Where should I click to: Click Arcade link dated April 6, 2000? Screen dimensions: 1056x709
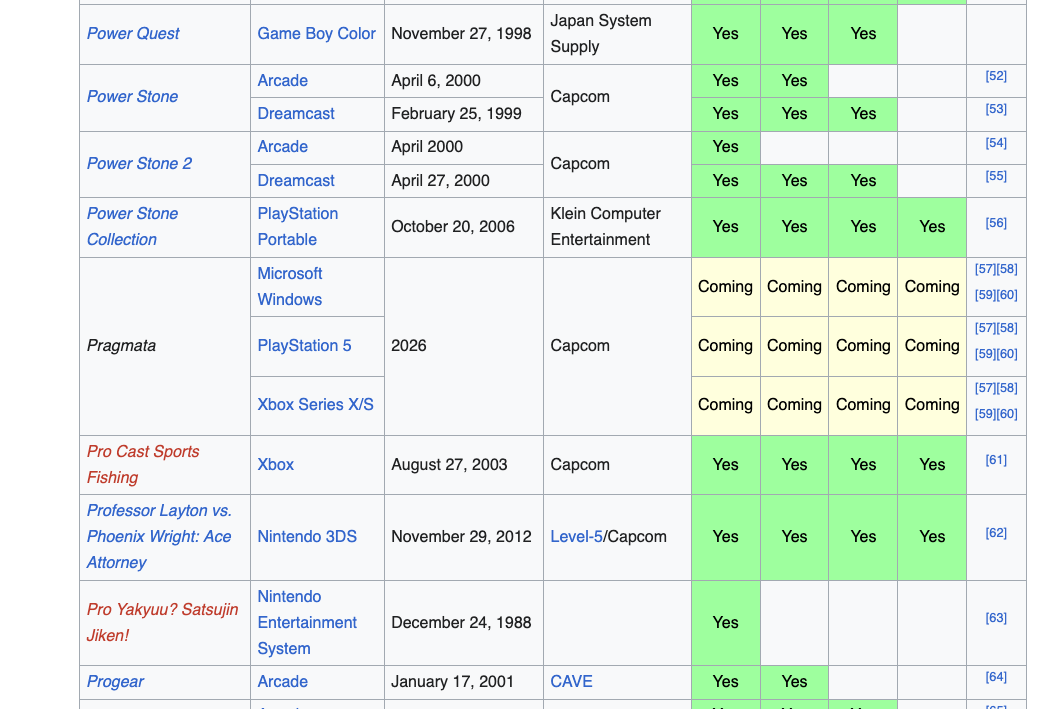click(x=282, y=81)
